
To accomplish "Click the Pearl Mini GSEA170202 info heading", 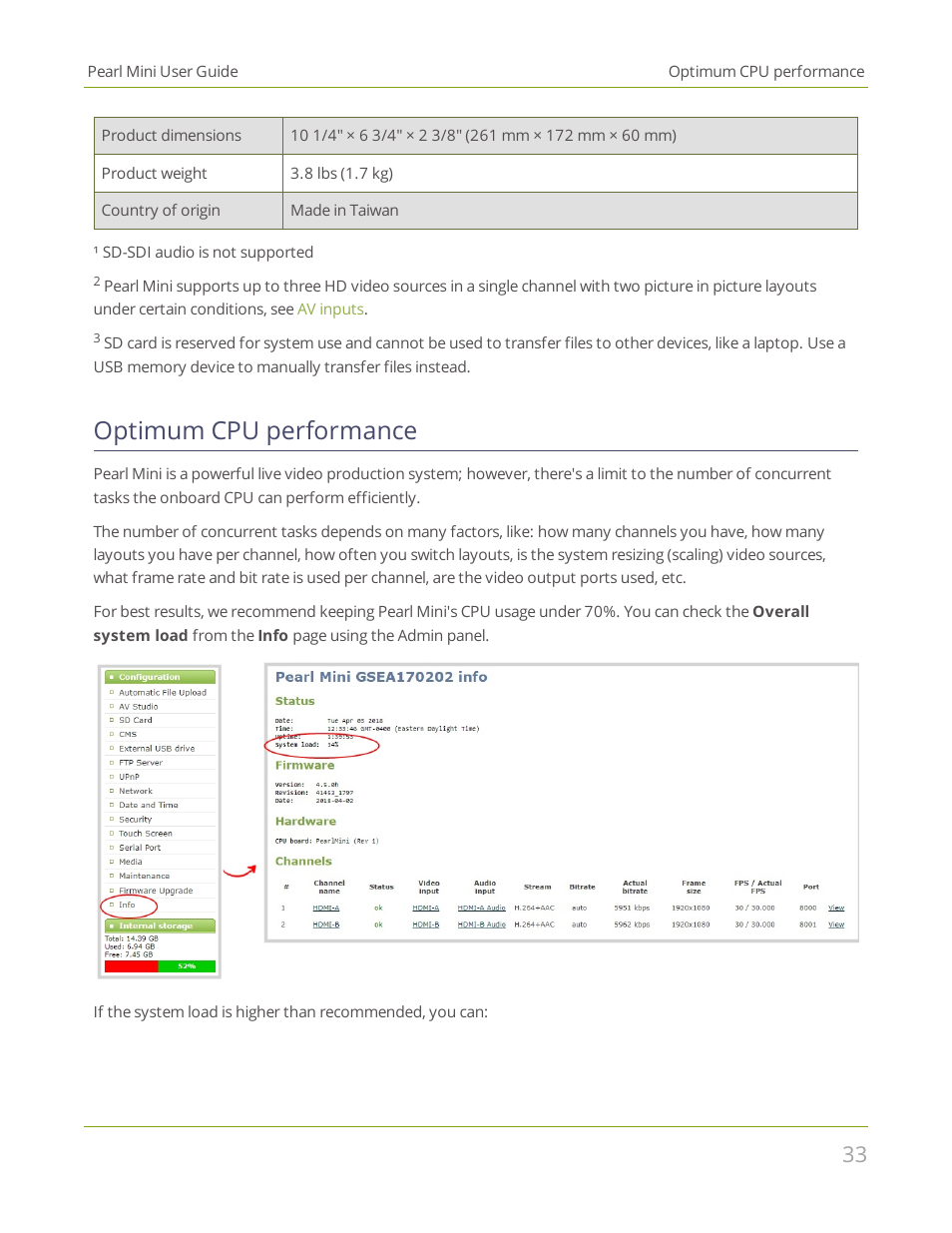I will pos(381,677).
